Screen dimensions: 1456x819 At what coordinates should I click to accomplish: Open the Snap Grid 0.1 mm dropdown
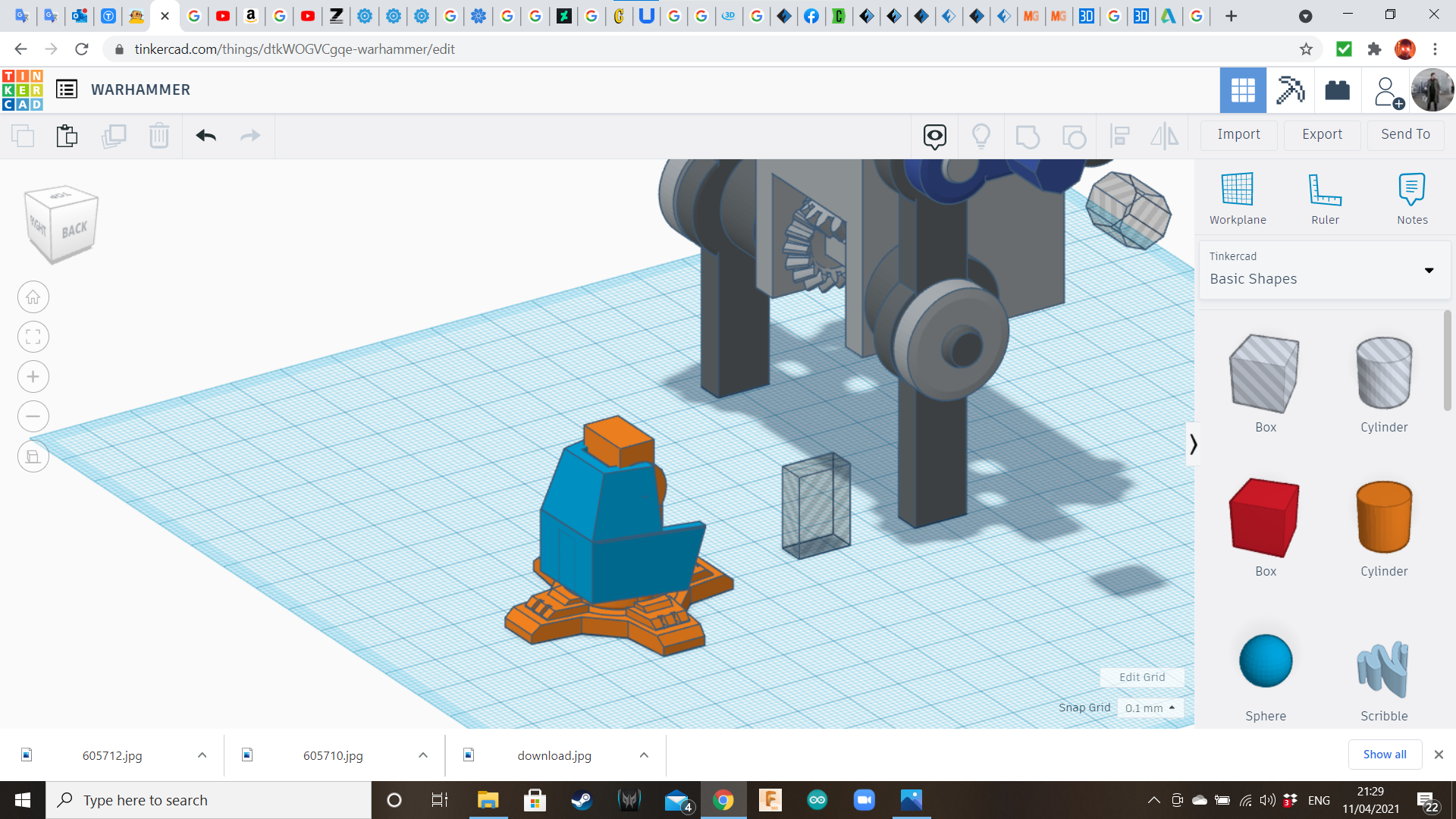coord(1150,708)
